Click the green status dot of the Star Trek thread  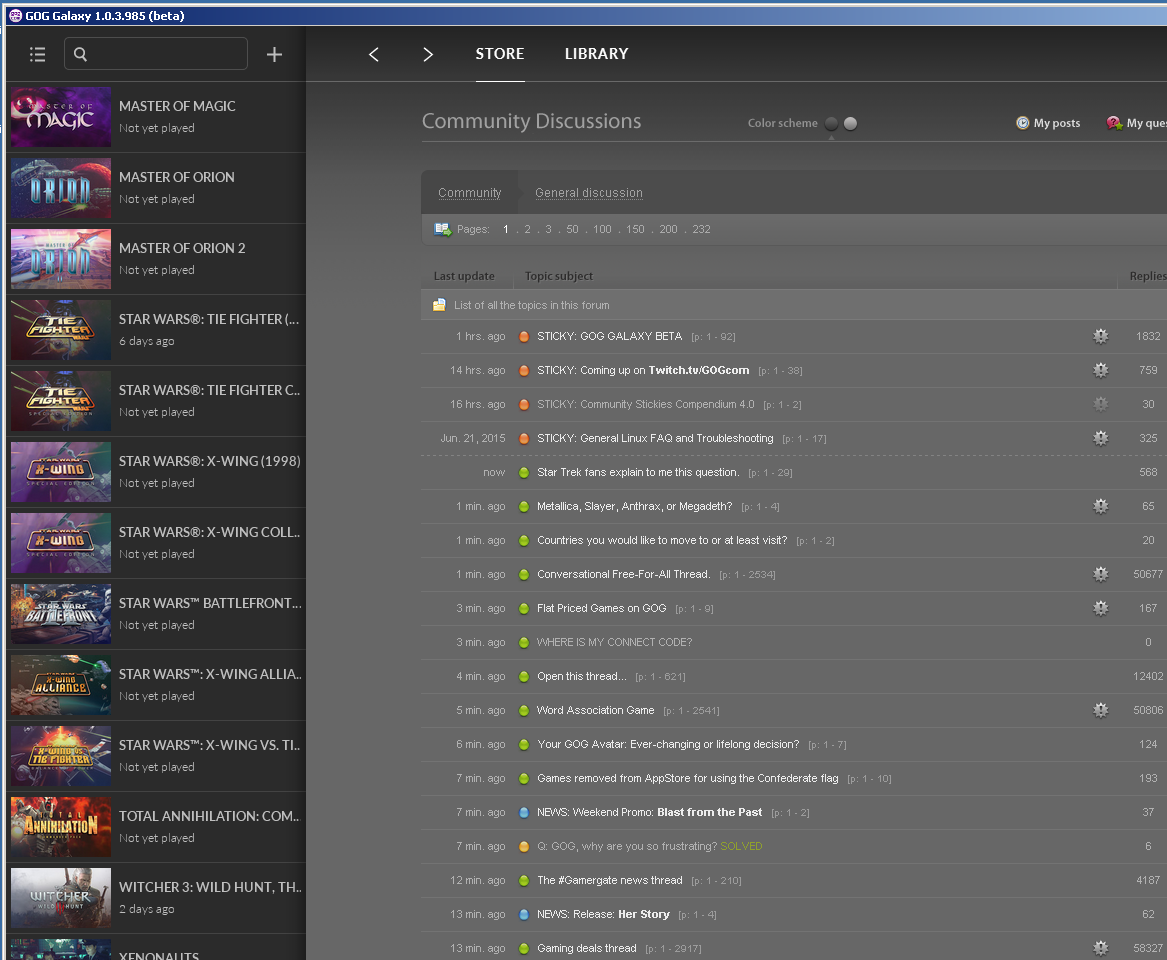[x=524, y=473]
